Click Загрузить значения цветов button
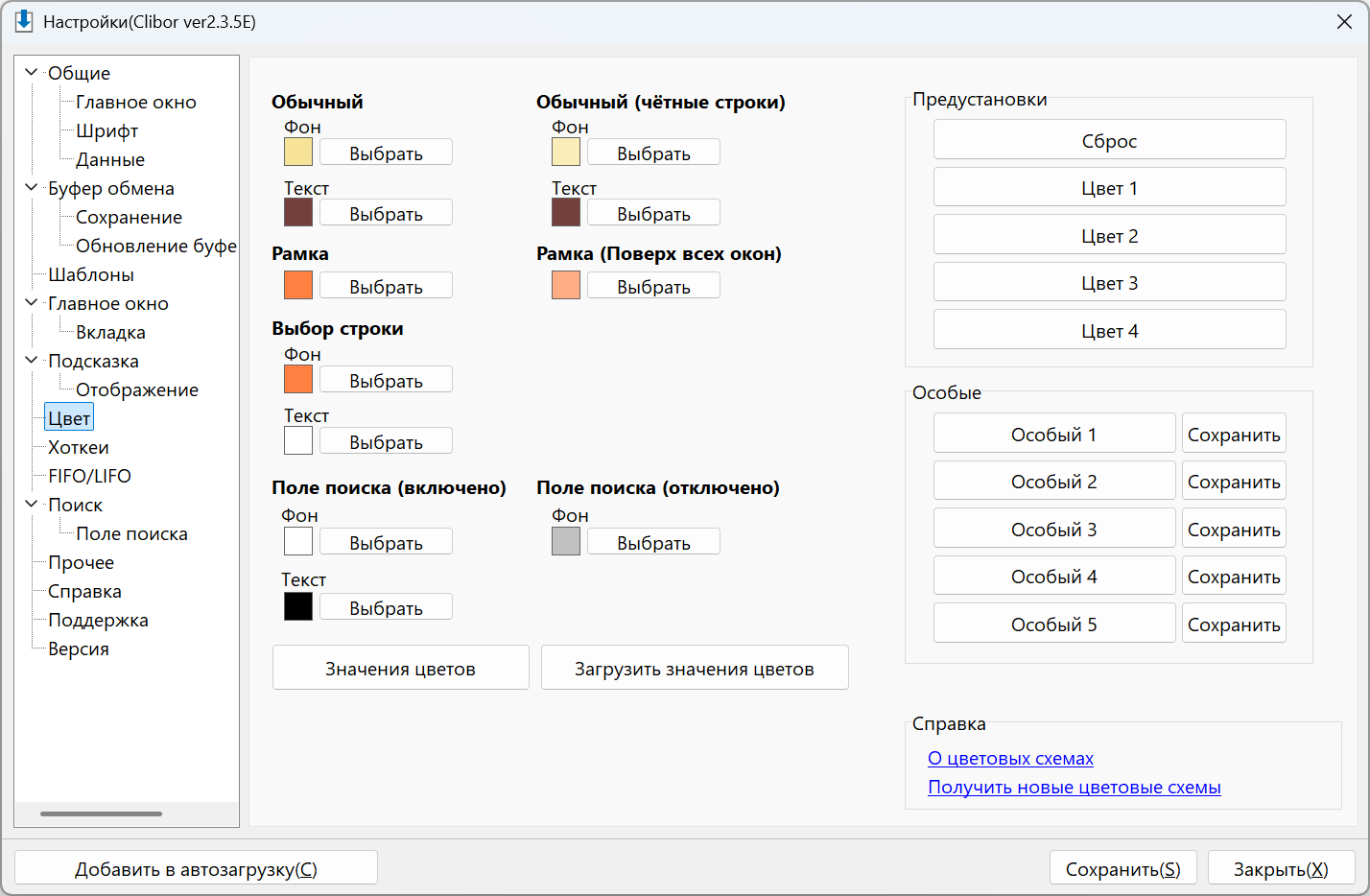1370x896 pixels. pyautogui.click(x=695, y=668)
